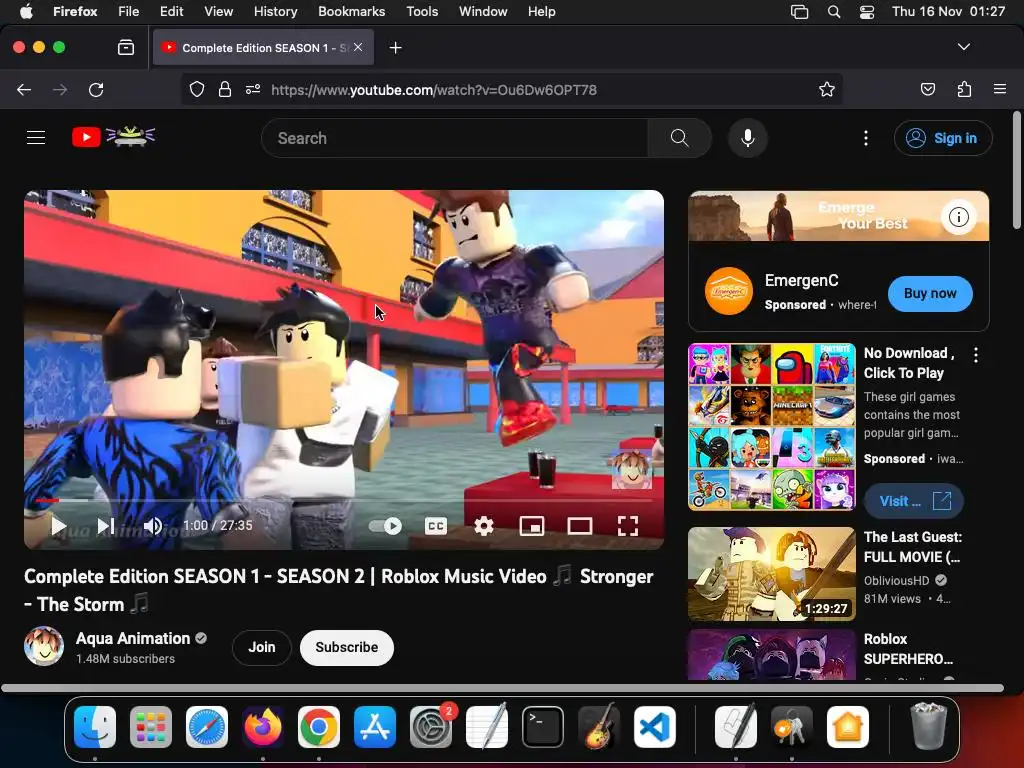
Task: Open Firefox View recent browsing icon
Action: [126, 47]
